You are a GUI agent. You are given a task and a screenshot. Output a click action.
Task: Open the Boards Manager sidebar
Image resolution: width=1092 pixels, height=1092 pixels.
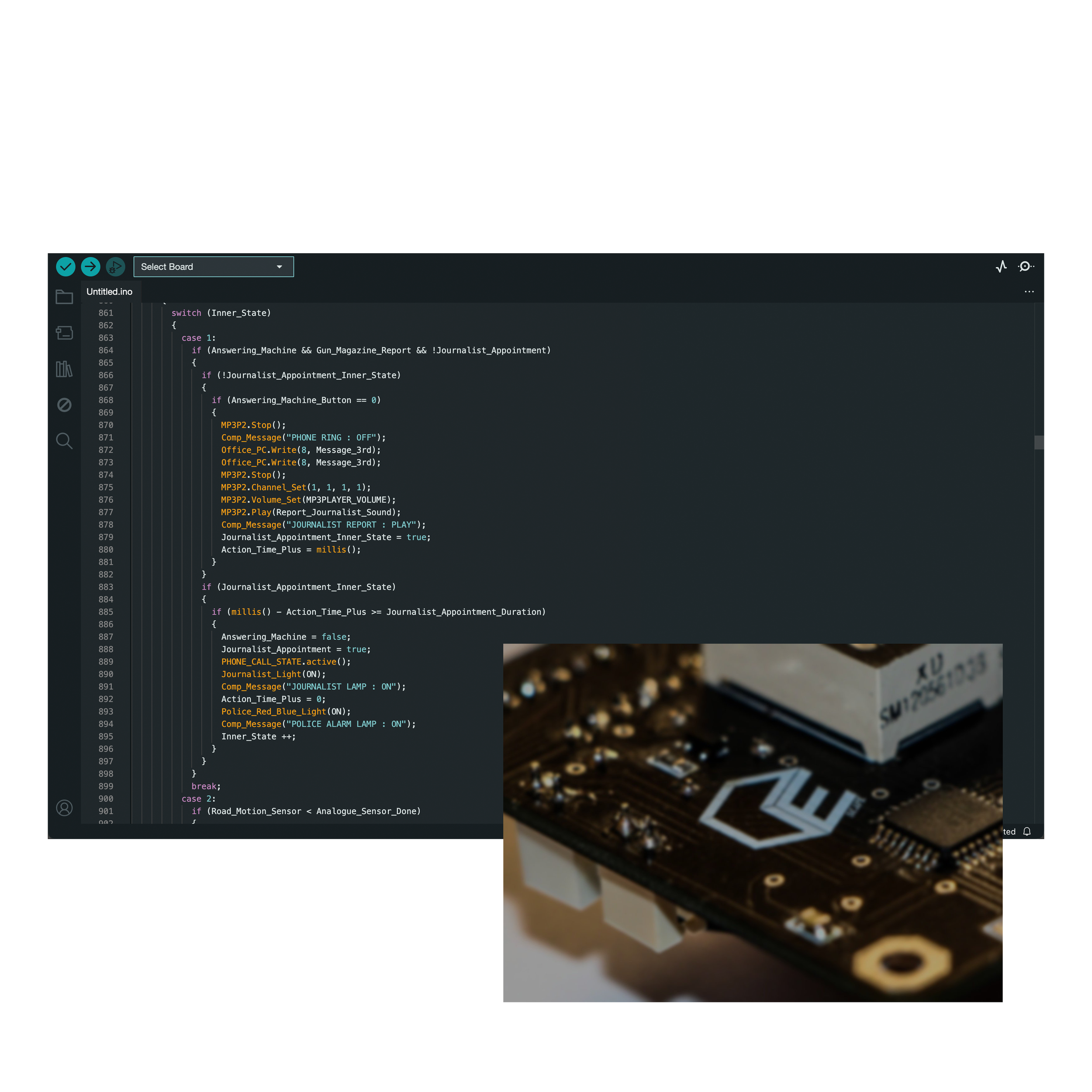[x=65, y=333]
